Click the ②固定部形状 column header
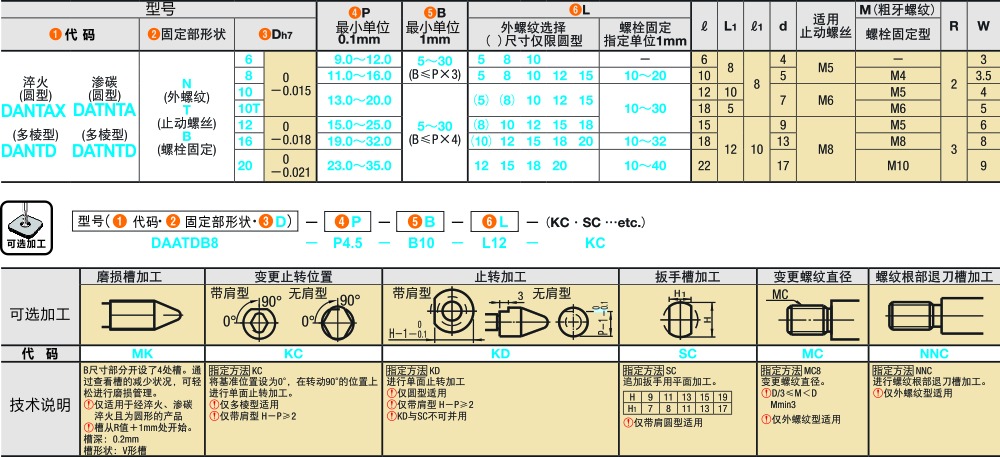The image size is (1000, 457). [x=187, y=34]
